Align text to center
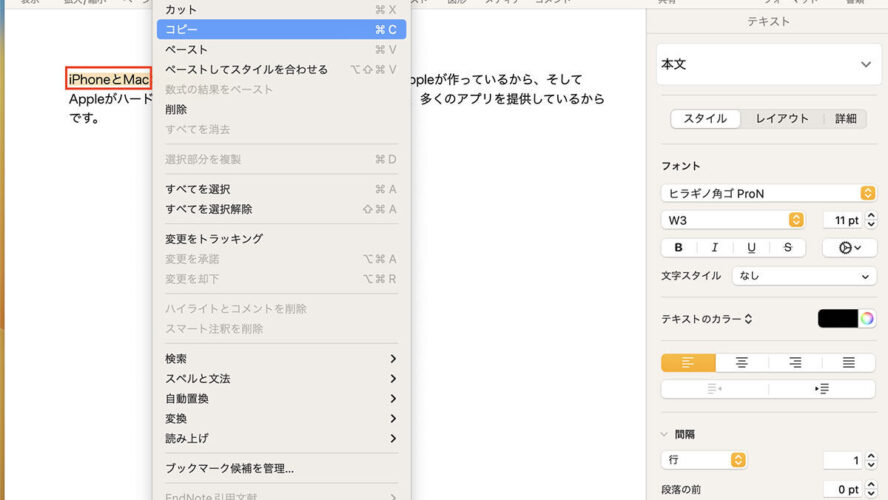The height and width of the screenshot is (500, 888). pyautogui.click(x=741, y=362)
